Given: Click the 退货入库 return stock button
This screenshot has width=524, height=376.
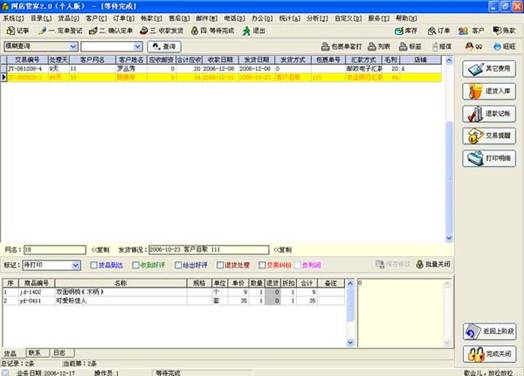Looking at the screenshot, I should [x=489, y=91].
